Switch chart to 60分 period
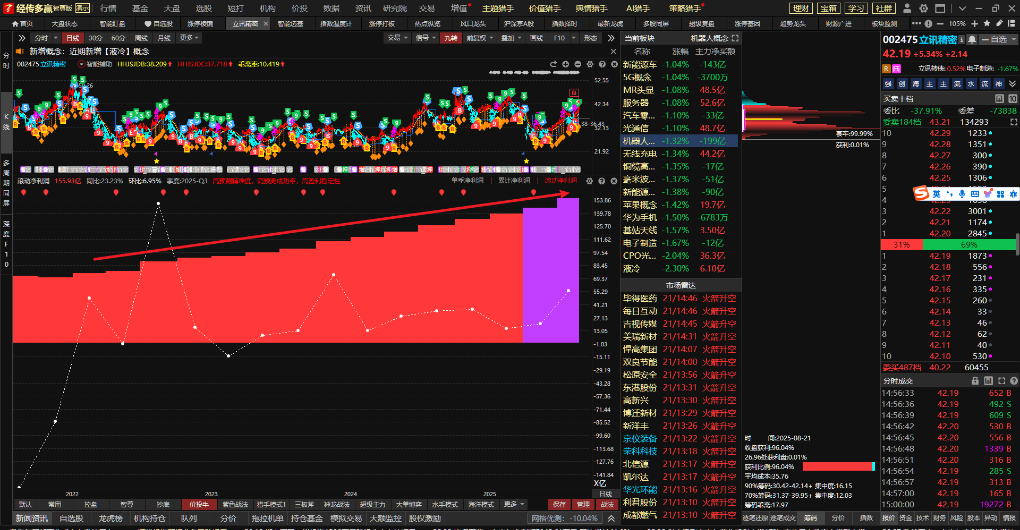The image size is (1020, 530). pyautogui.click(x=118, y=38)
